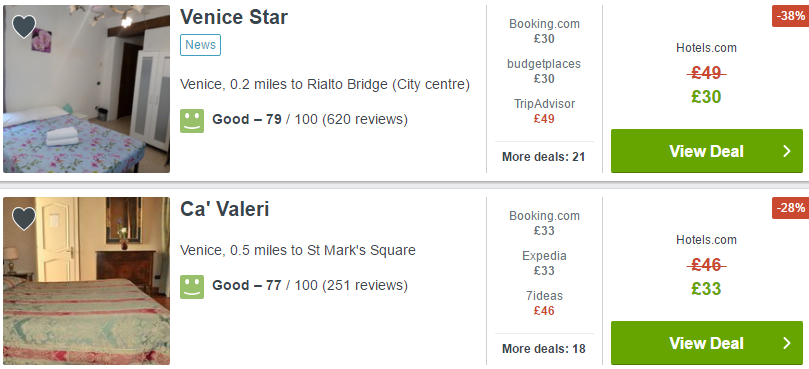Click the green smiley rating icon for Ca' Valeri

click(x=192, y=286)
